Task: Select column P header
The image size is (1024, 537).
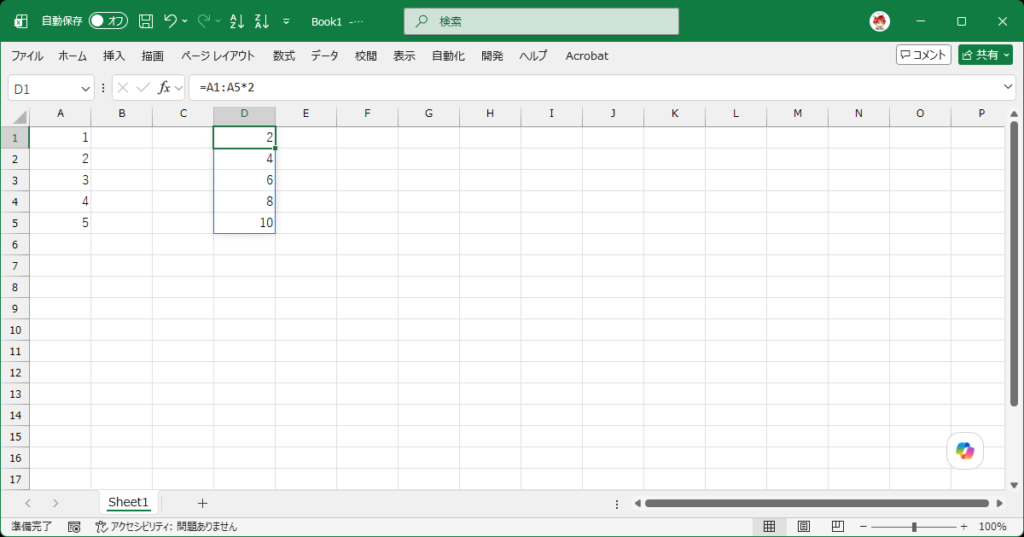Action: 981,114
